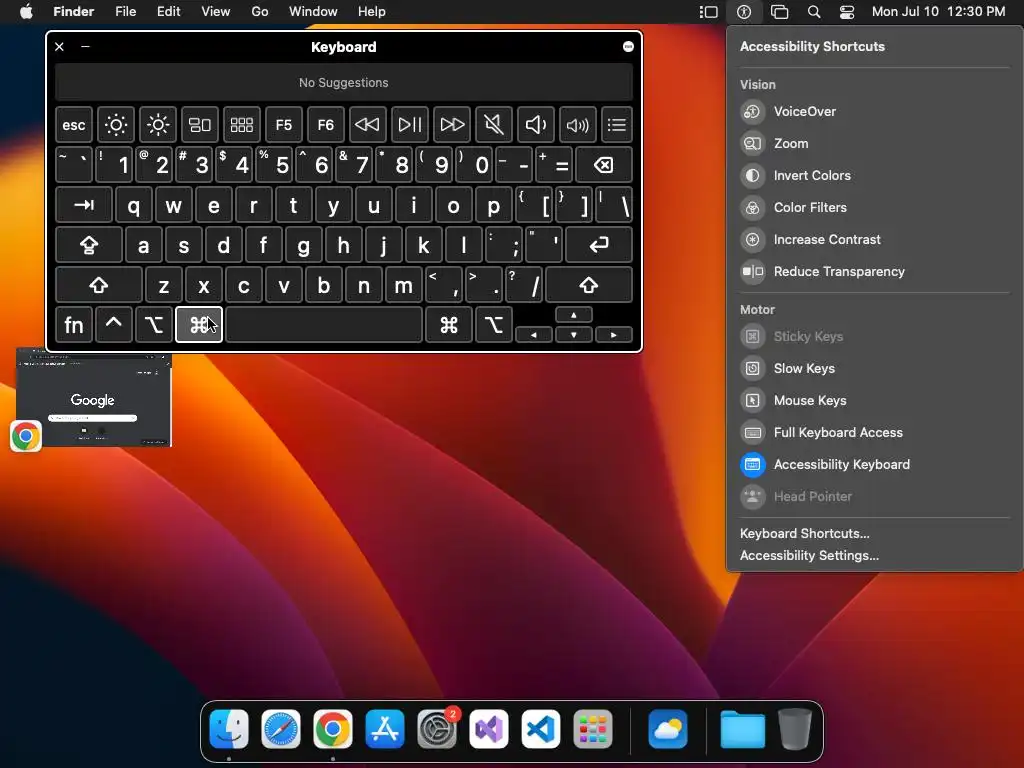Tap the right option key
The width and height of the screenshot is (1024, 768).
[494, 325]
